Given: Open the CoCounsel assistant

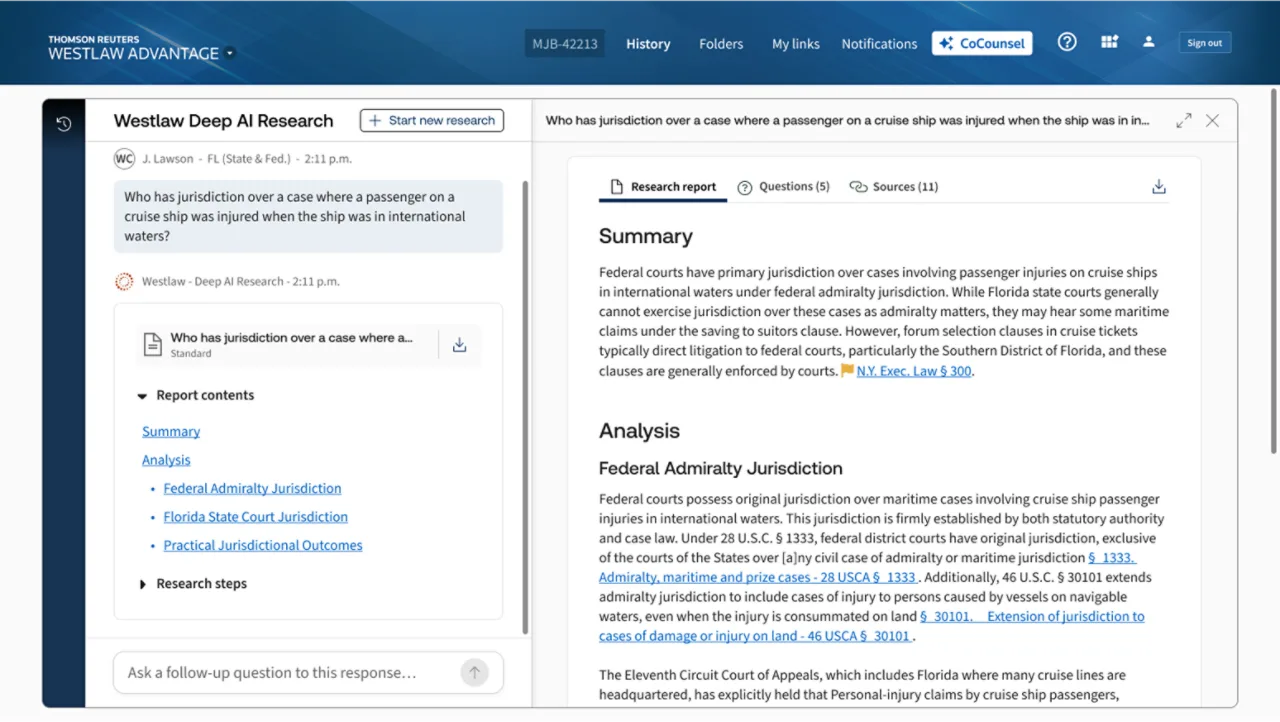Looking at the screenshot, I should (x=982, y=43).
